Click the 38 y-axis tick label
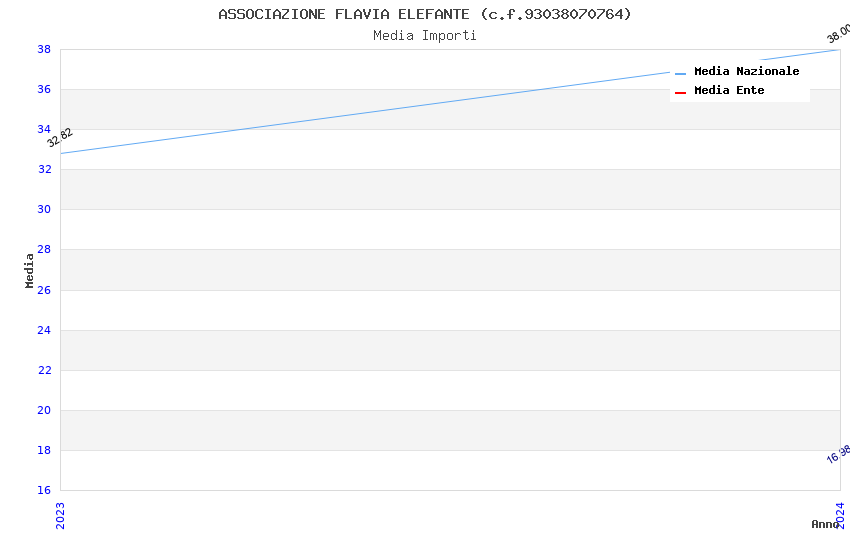Screen dimensions: 850x550 (x=44, y=49)
